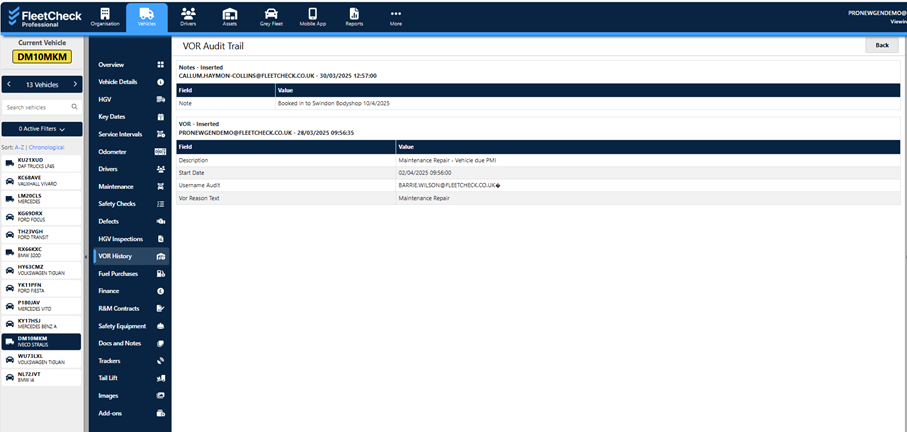Open Reports from the top navigation
The height and width of the screenshot is (432, 907).
[354, 16]
